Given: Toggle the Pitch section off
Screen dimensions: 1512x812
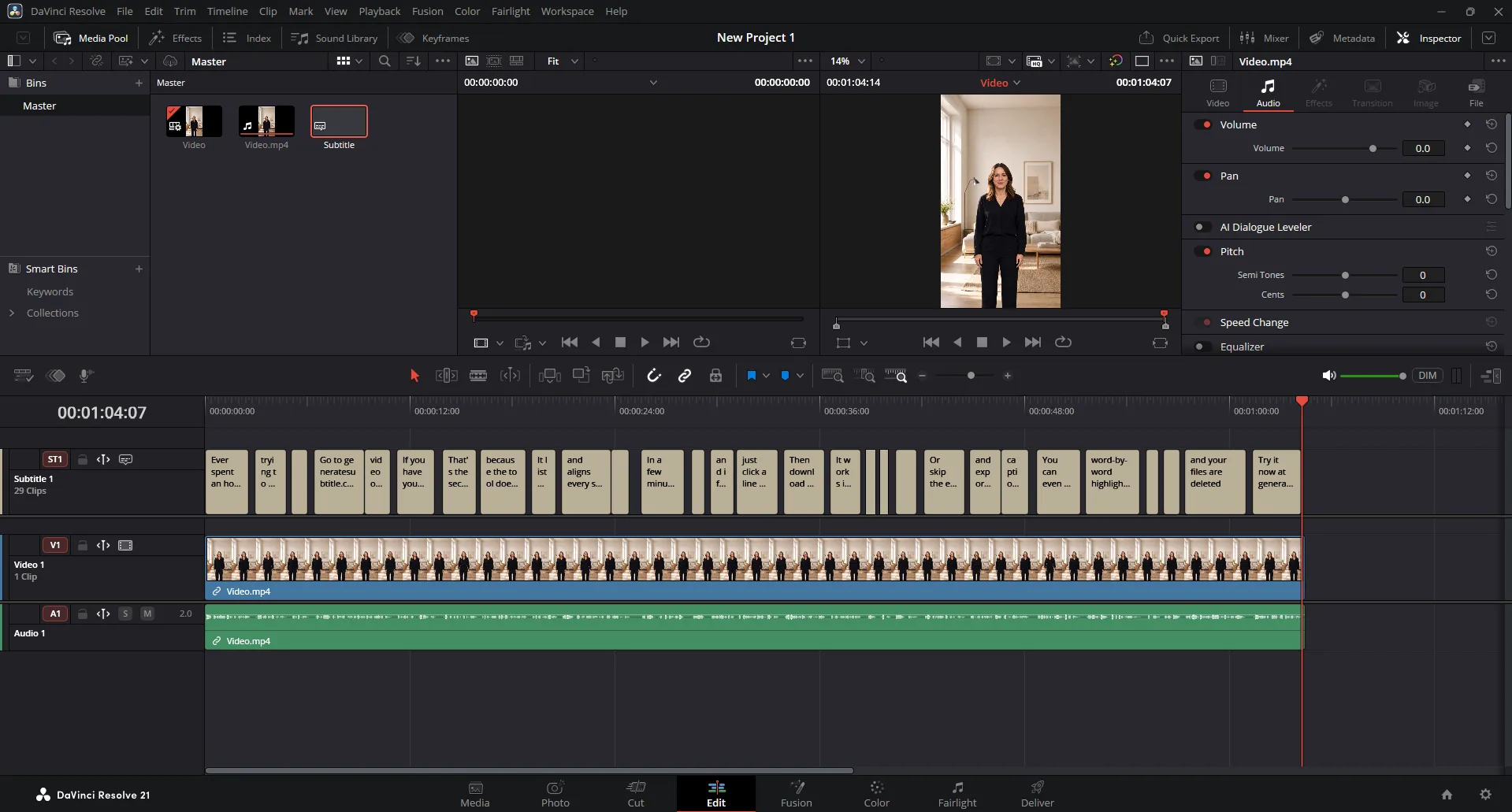Looking at the screenshot, I should [x=1202, y=251].
